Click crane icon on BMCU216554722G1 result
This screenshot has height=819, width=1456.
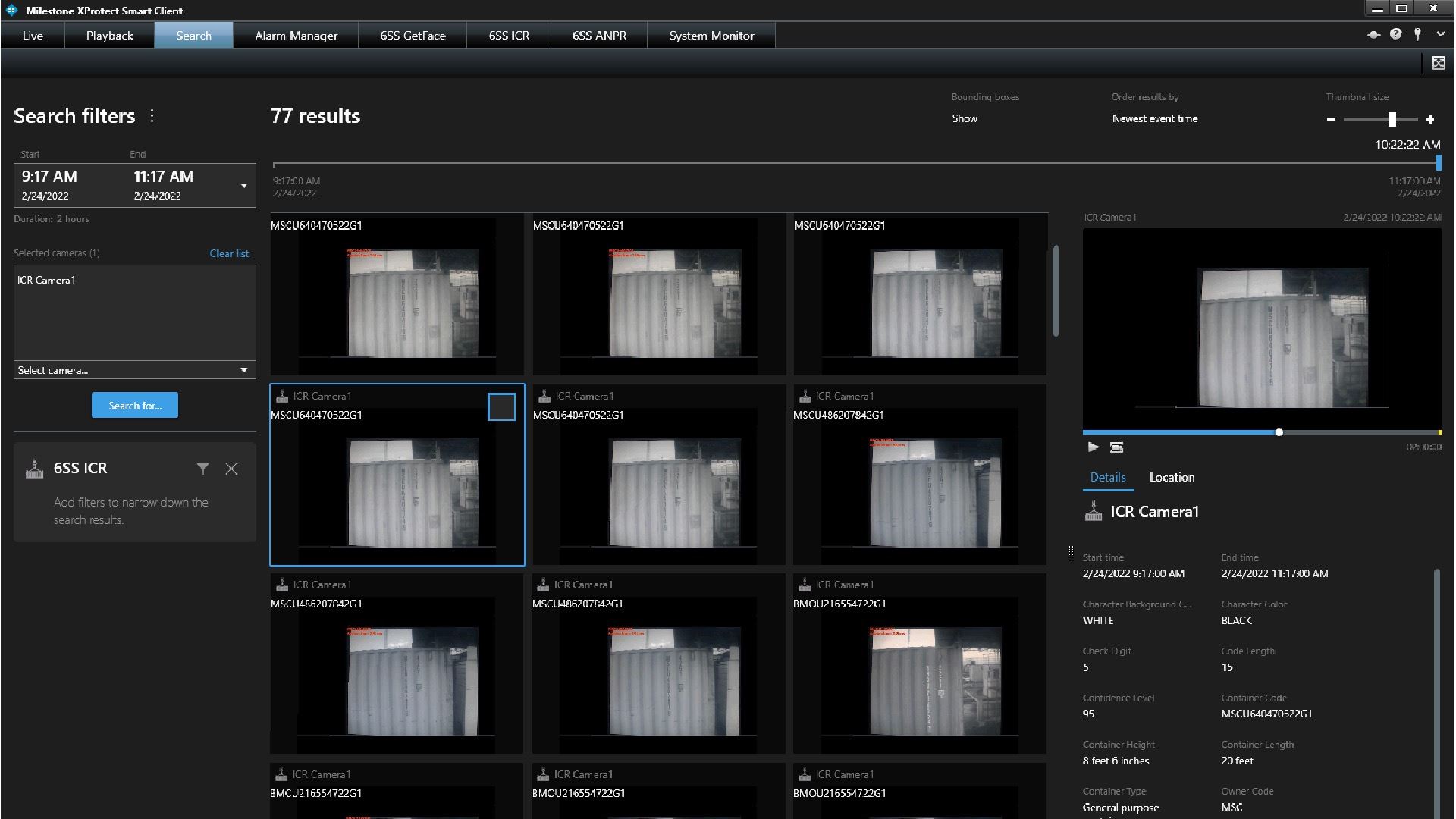(281, 774)
